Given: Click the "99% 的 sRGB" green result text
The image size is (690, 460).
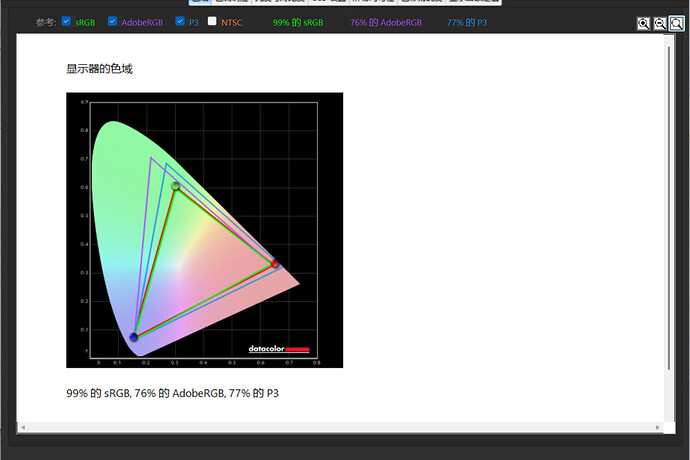Looking at the screenshot, I should coord(298,22).
